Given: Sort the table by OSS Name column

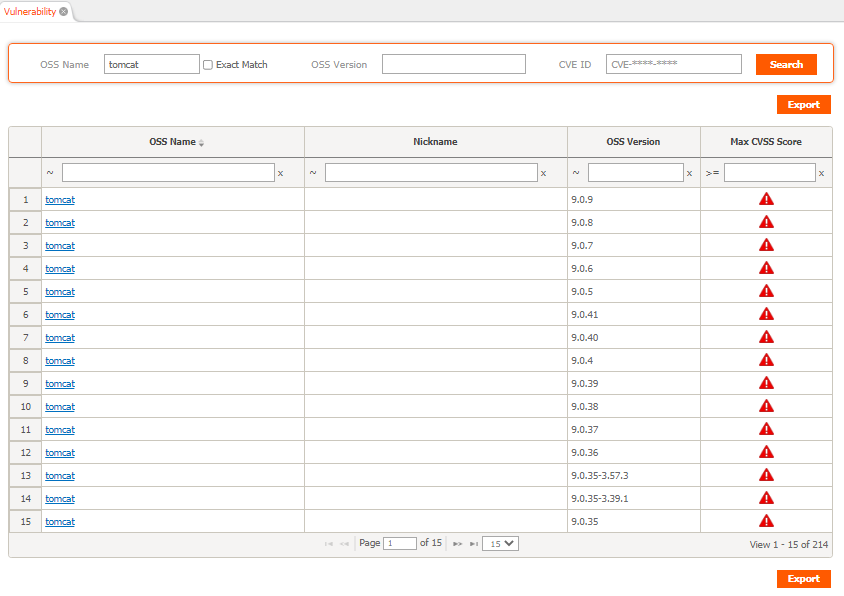Looking at the screenshot, I should 173,142.
